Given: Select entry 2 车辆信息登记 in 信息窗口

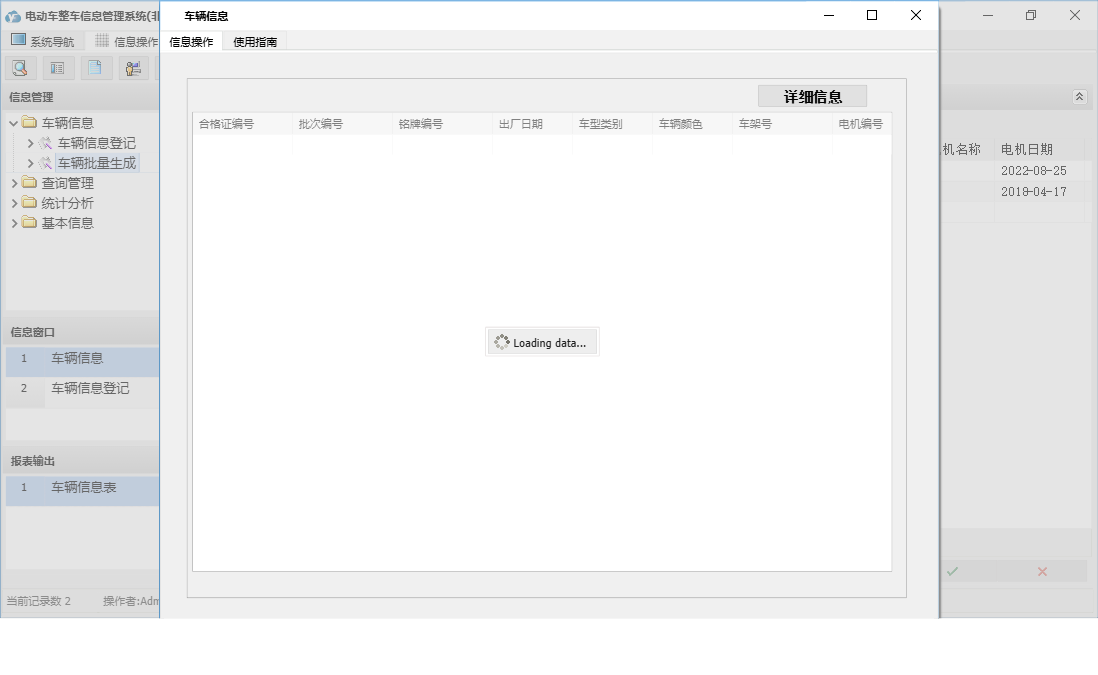Looking at the screenshot, I should coord(80,389).
